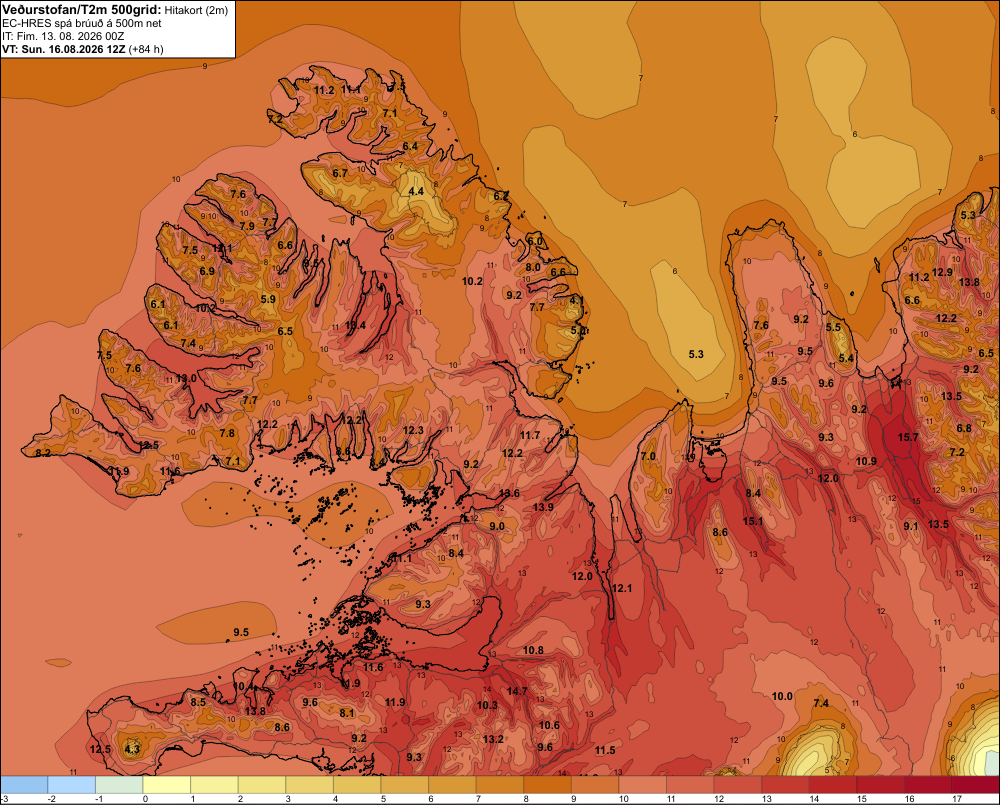Click the 13.9 temperature value on map
The height and width of the screenshot is (805, 1000).
543,507
